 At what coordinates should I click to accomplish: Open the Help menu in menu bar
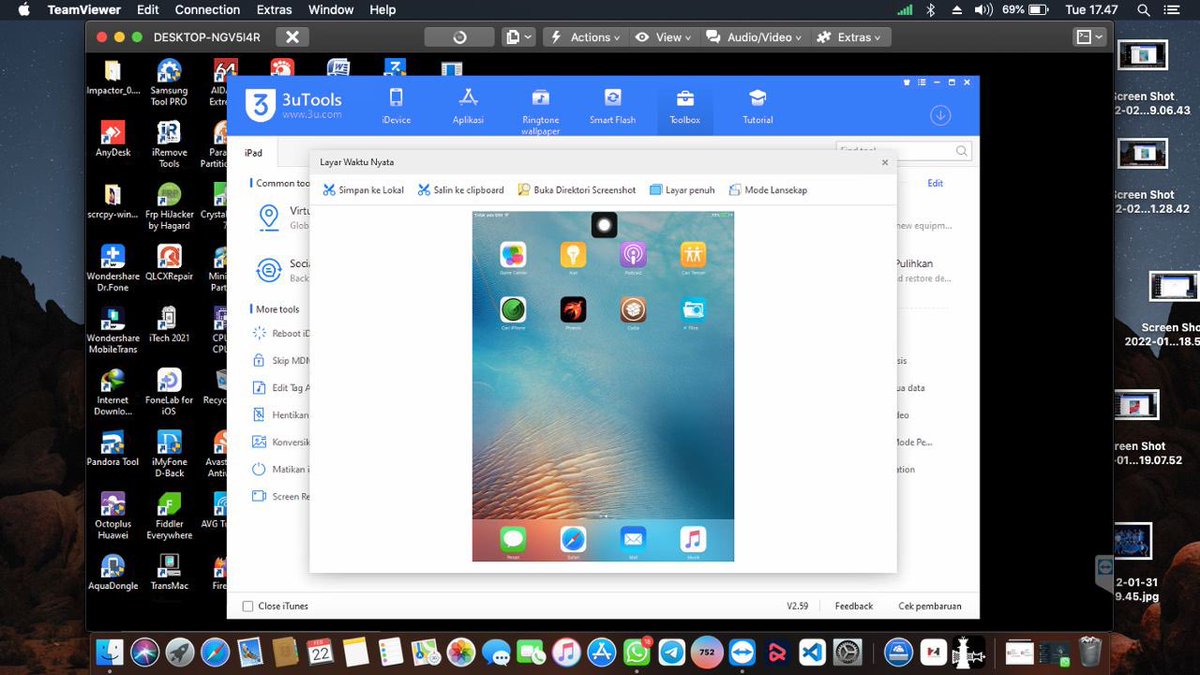tap(383, 10)
